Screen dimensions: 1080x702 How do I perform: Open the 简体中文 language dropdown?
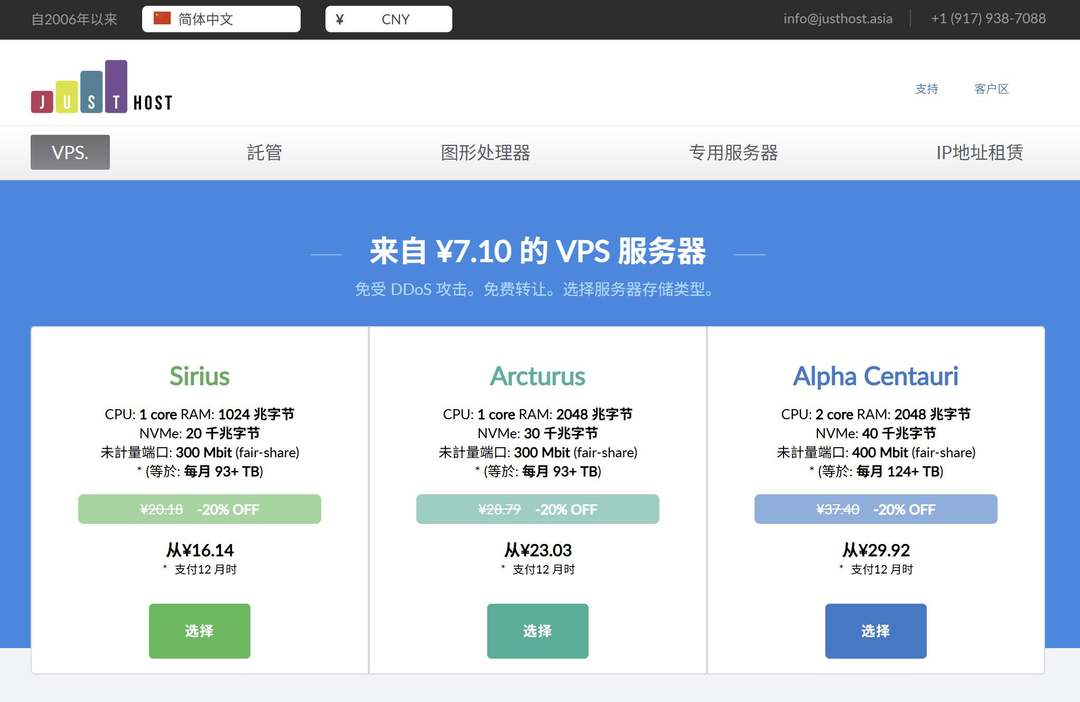tap(222, 19)
